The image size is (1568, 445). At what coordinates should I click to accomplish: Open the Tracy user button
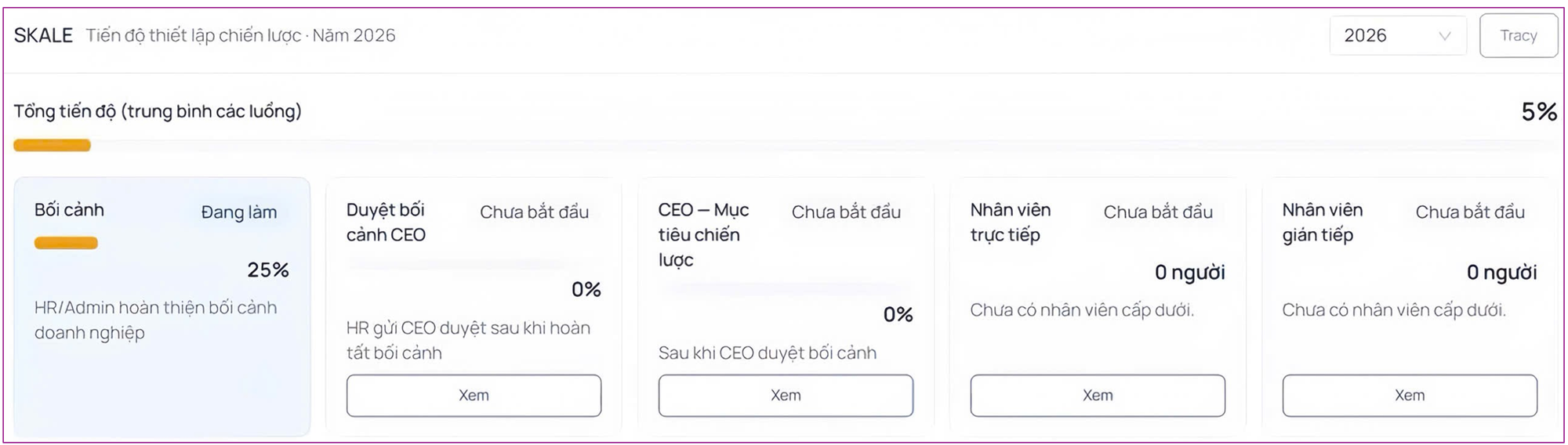coord(1519,35)
